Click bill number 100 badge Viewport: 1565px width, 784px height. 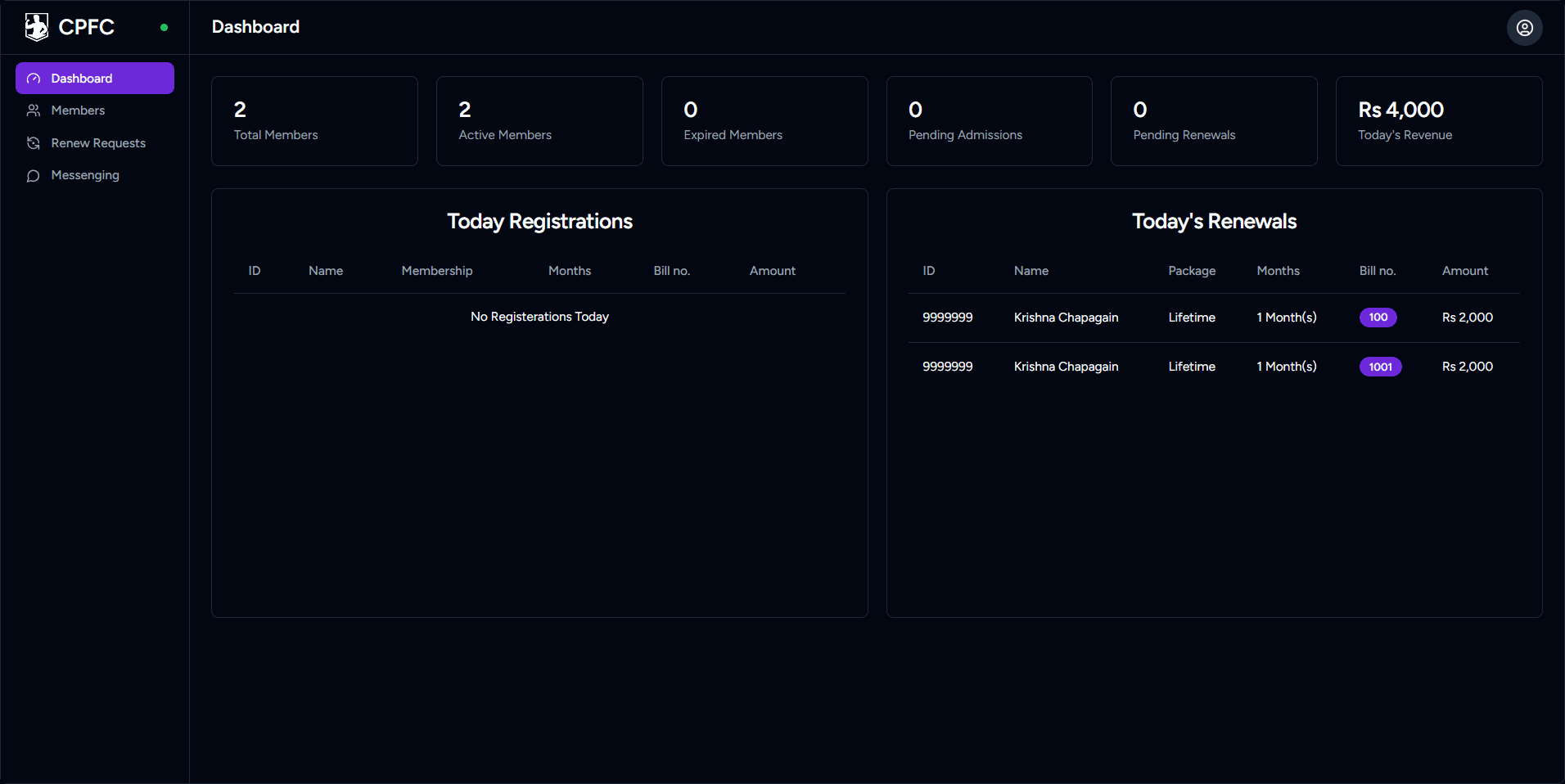coord(1378,318)
